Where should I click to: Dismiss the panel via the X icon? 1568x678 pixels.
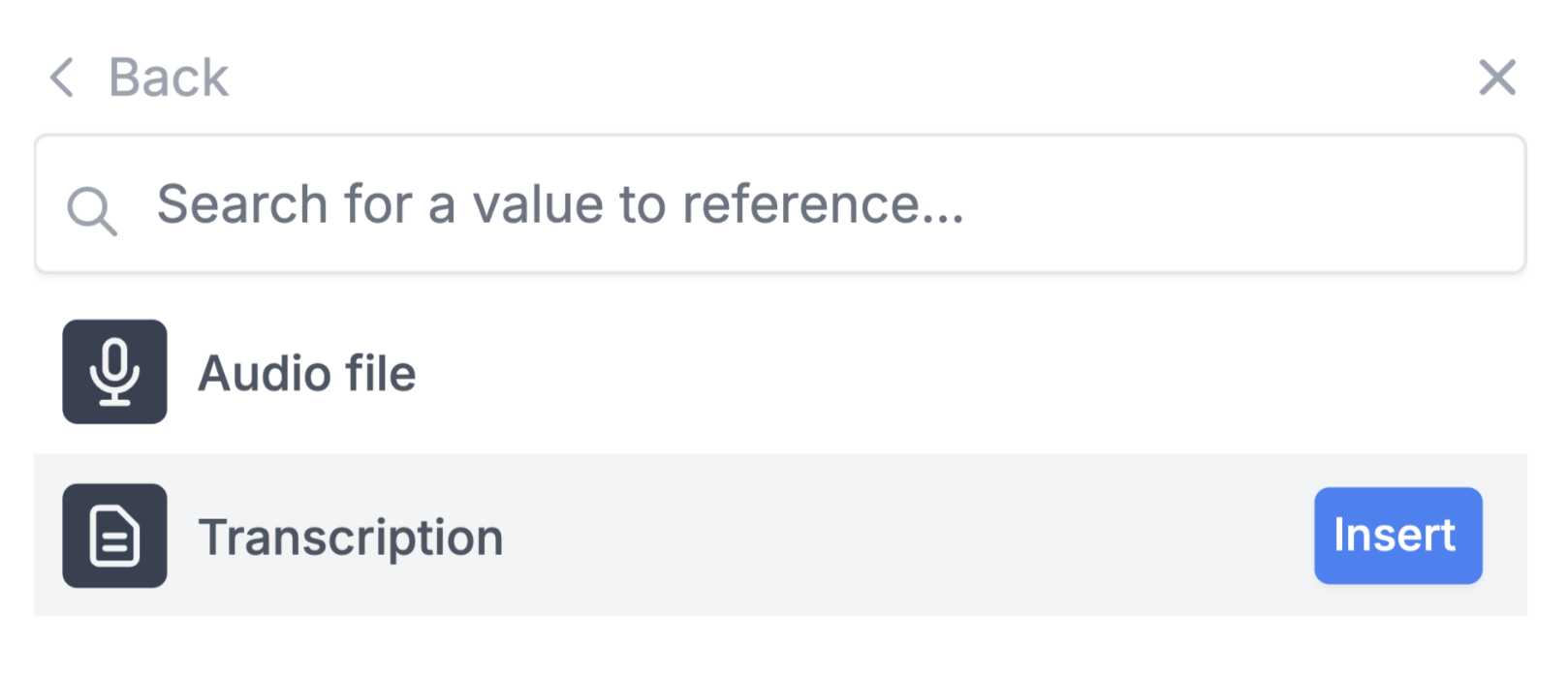coord(1497,77)
